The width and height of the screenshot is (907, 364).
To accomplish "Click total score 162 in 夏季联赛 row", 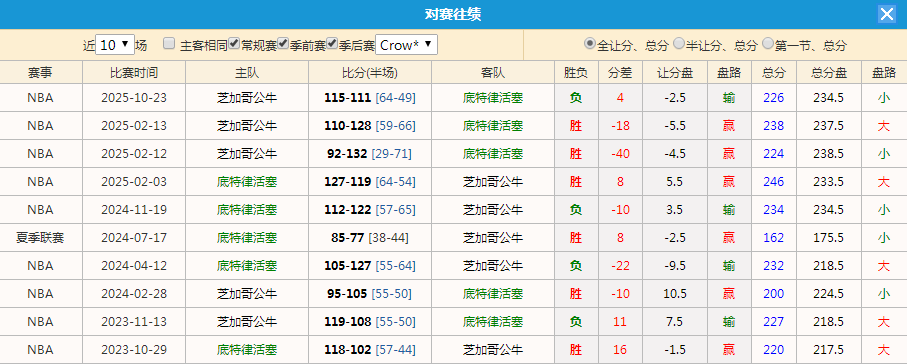I will 773,237.
